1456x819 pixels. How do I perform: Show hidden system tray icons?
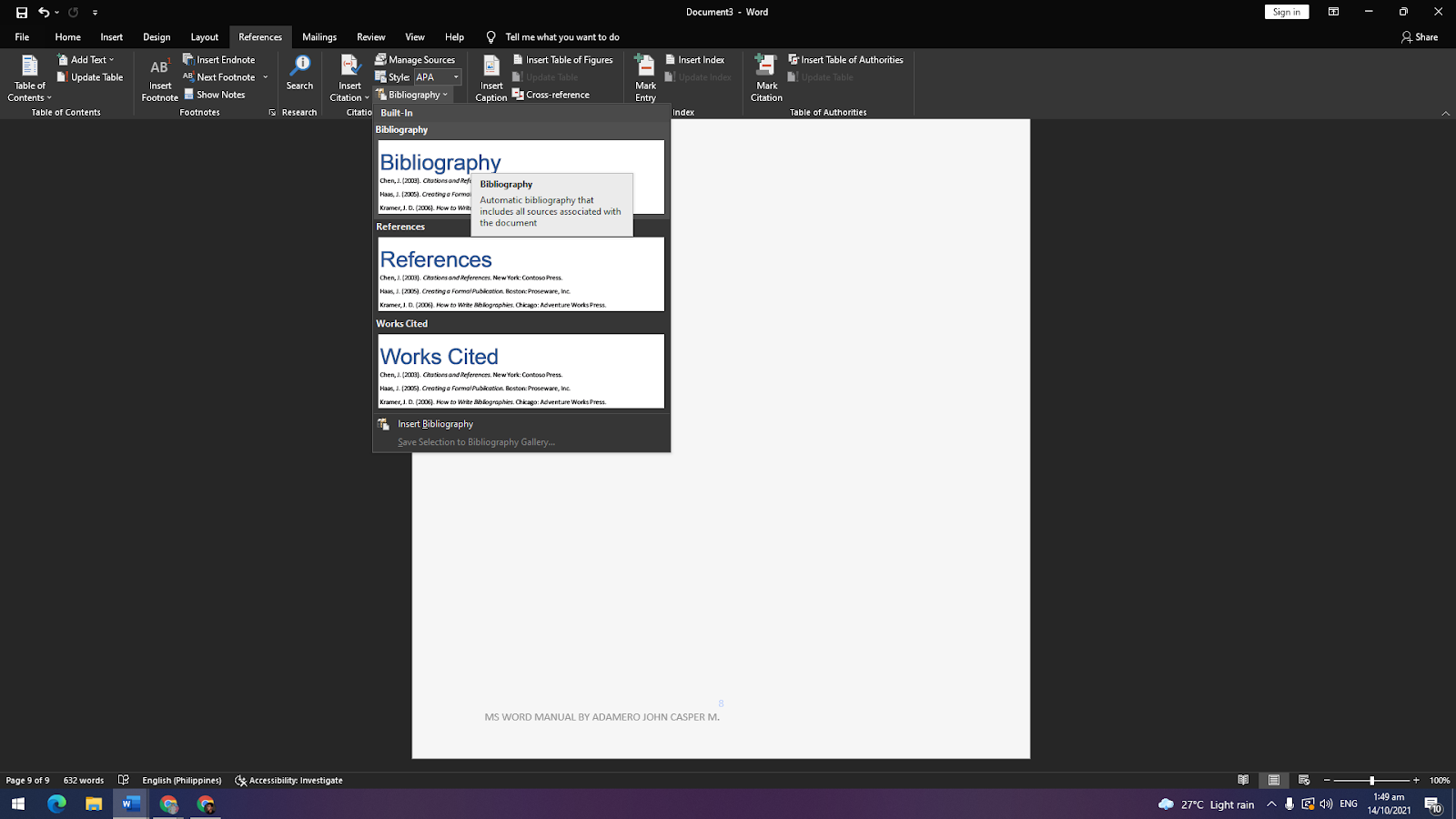pyautogui.click(x=1271, y=804)
